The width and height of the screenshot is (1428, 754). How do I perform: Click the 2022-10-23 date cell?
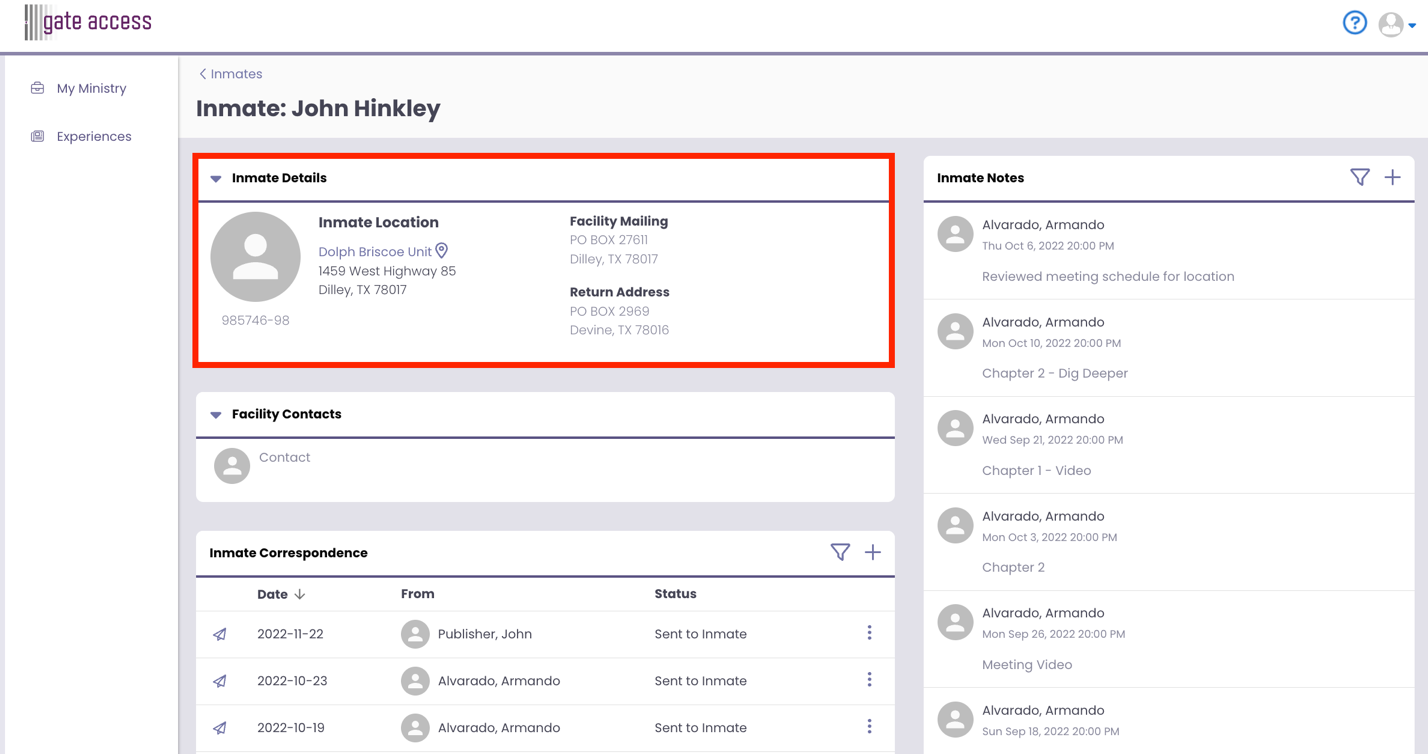pos(292,681)
